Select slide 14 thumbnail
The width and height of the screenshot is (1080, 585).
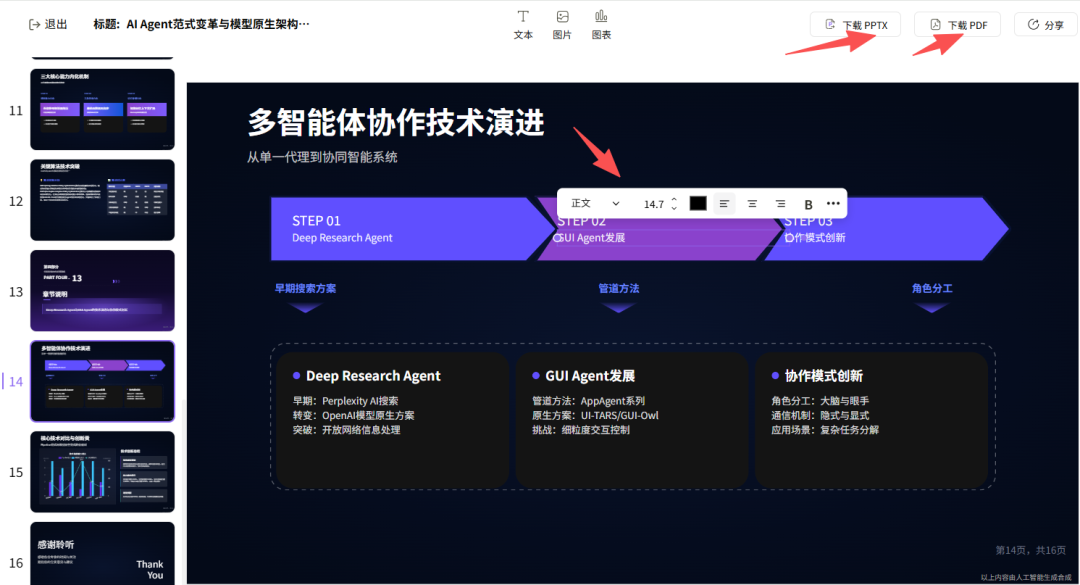coord(103,381)
